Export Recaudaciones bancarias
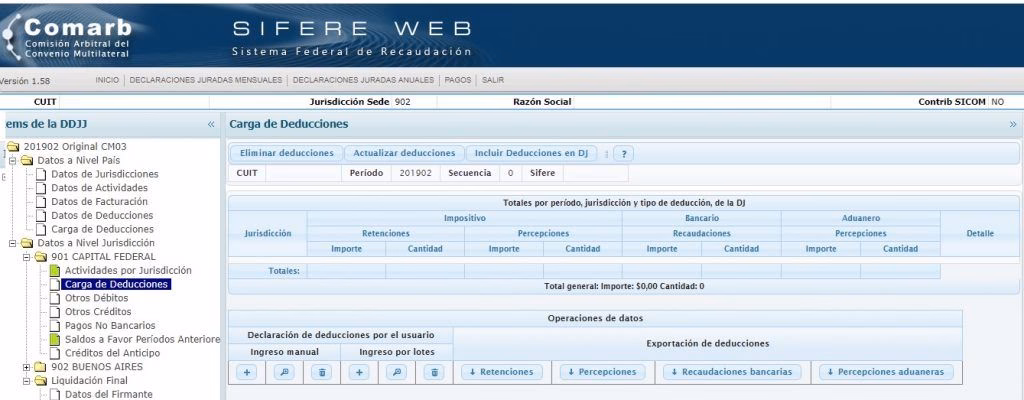1024x400 pixels. coord(732,372)
